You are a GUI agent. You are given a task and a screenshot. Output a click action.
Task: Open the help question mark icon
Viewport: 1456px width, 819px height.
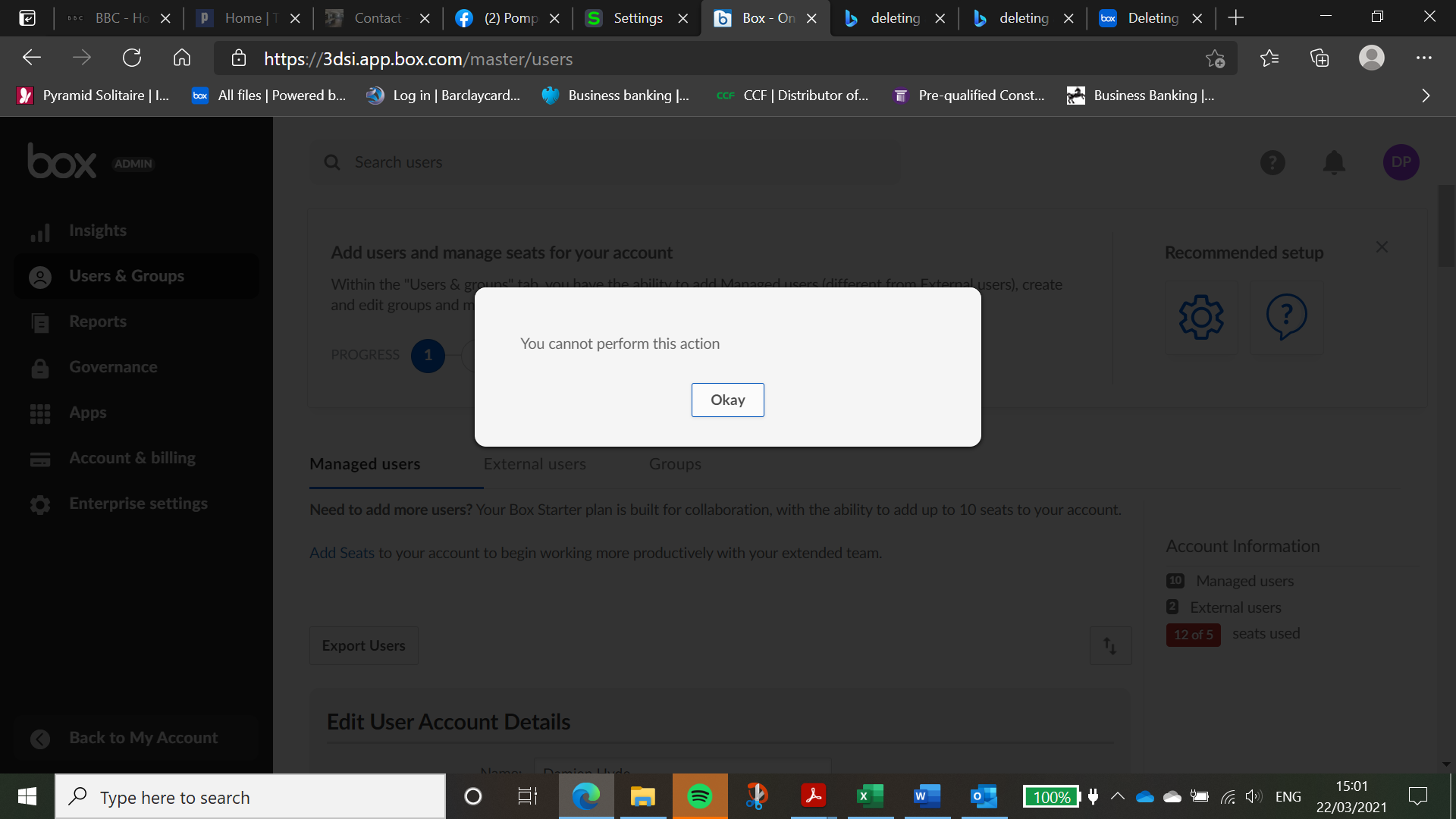pyautogui.click(x=1272, y=162)
